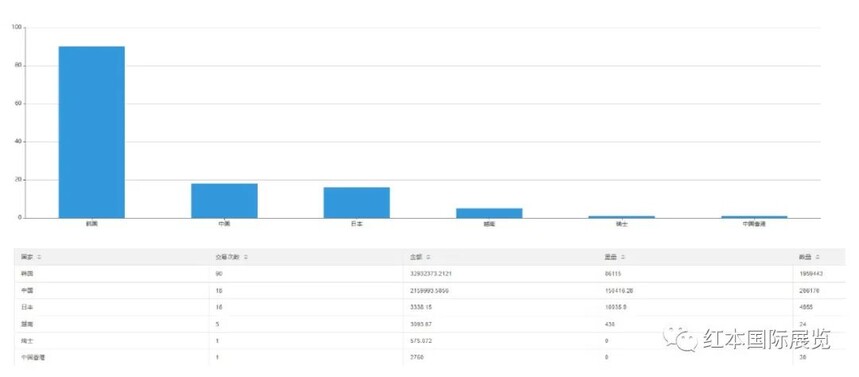Click amount 575.072 in 瑞士 row
Image resolution: width=859 pixels, height=377 pixels.
click(x=421, y=341)
